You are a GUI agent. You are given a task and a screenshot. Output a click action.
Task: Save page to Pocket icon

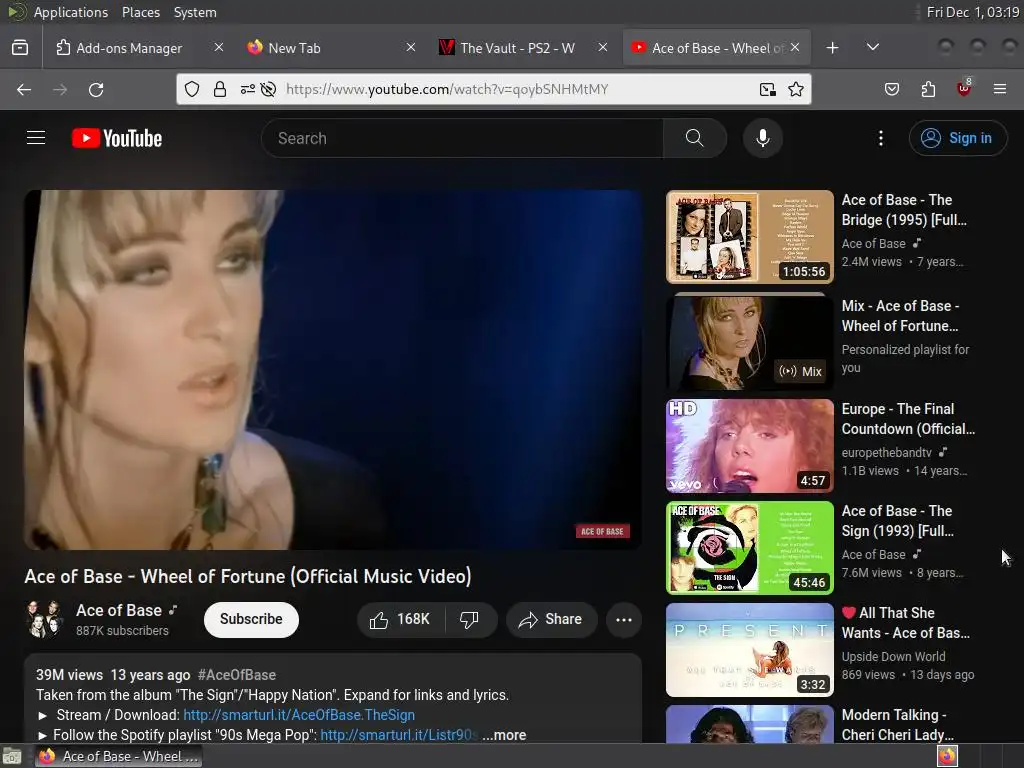tap(892, 89)
